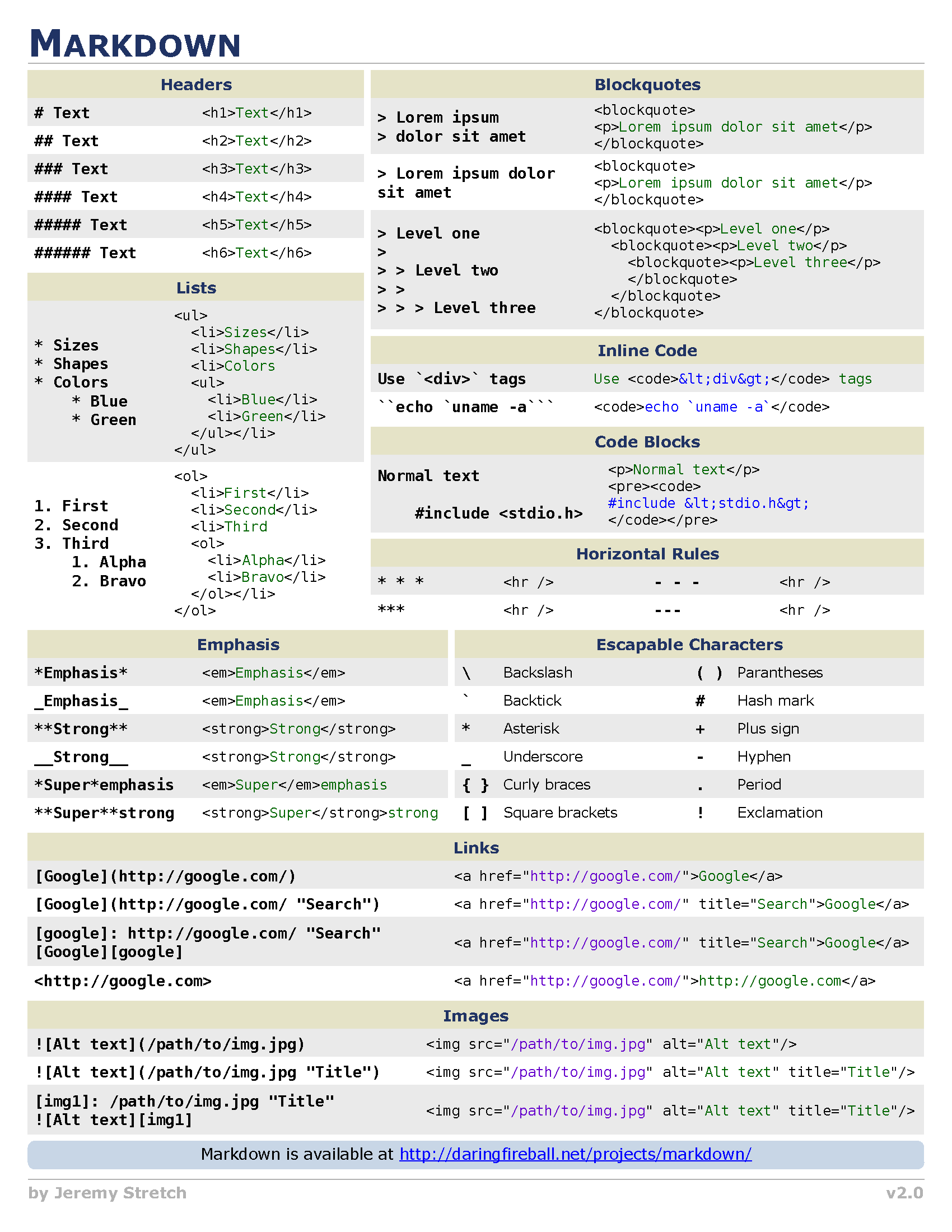The image size is (952, 1232).
Task: Click the Asterisk escapable character entry
Action: [531, 729]
